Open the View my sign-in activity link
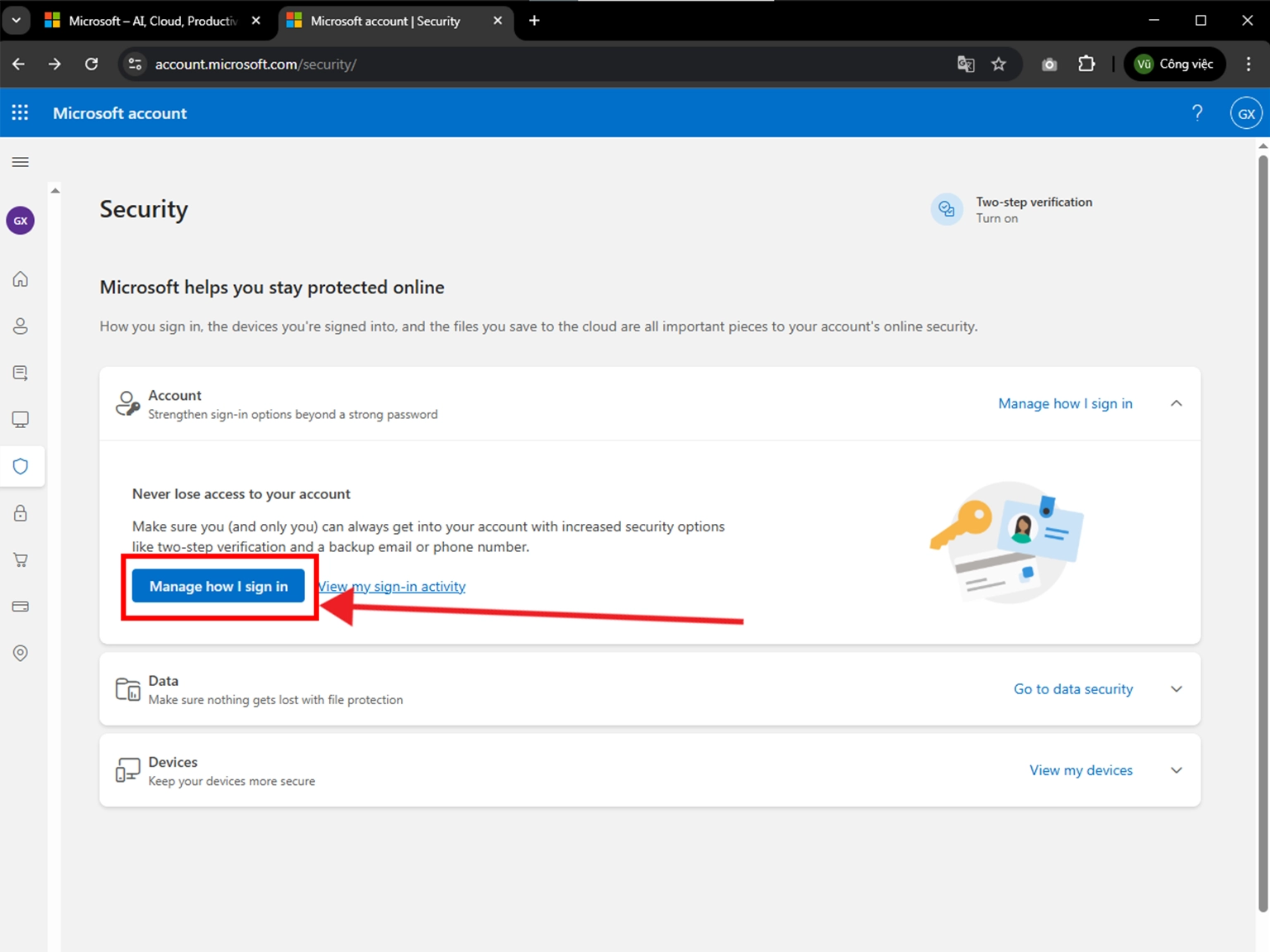1270x952 pixels. [392, 586]
